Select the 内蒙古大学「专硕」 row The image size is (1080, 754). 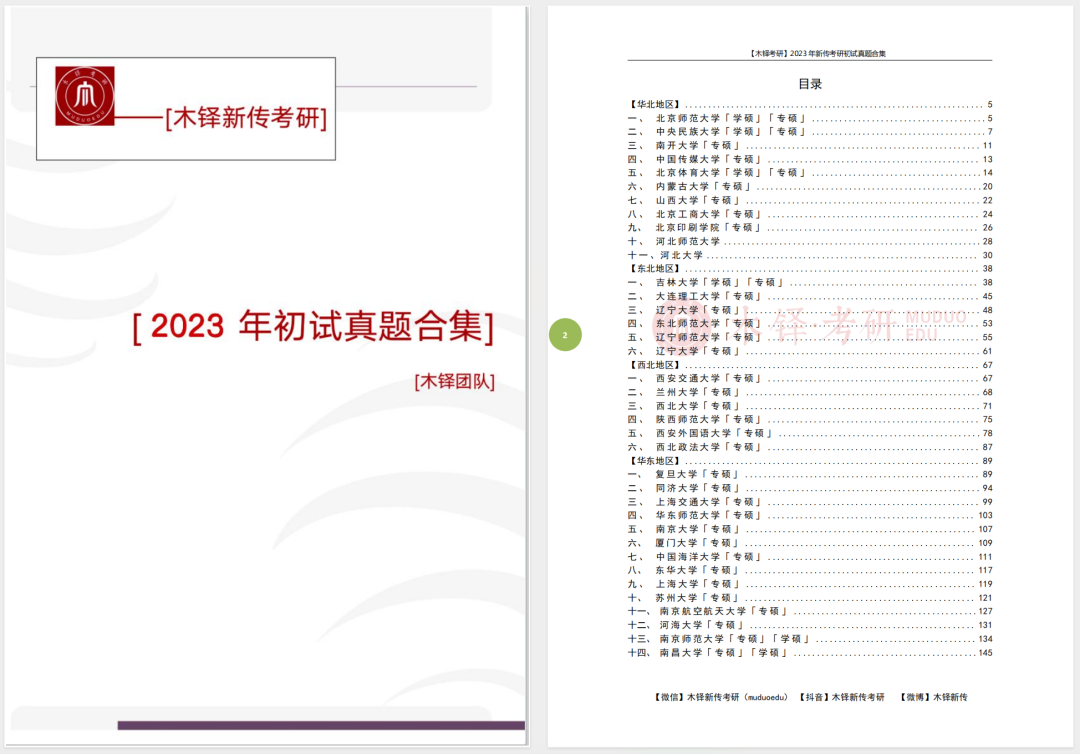[810, 187]
